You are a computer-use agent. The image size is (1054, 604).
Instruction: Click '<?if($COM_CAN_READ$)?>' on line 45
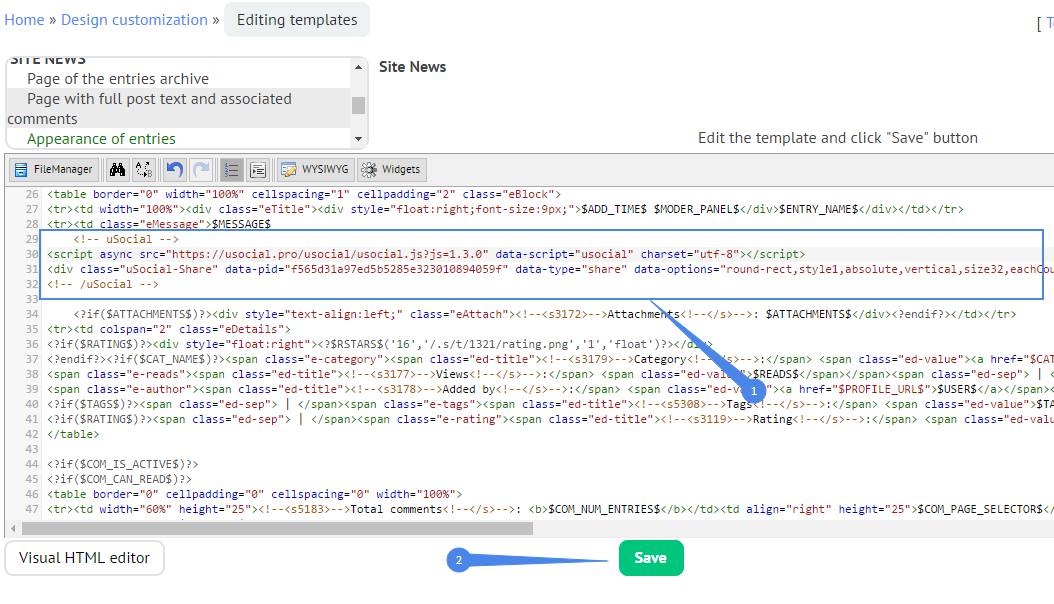click(120, 479)
